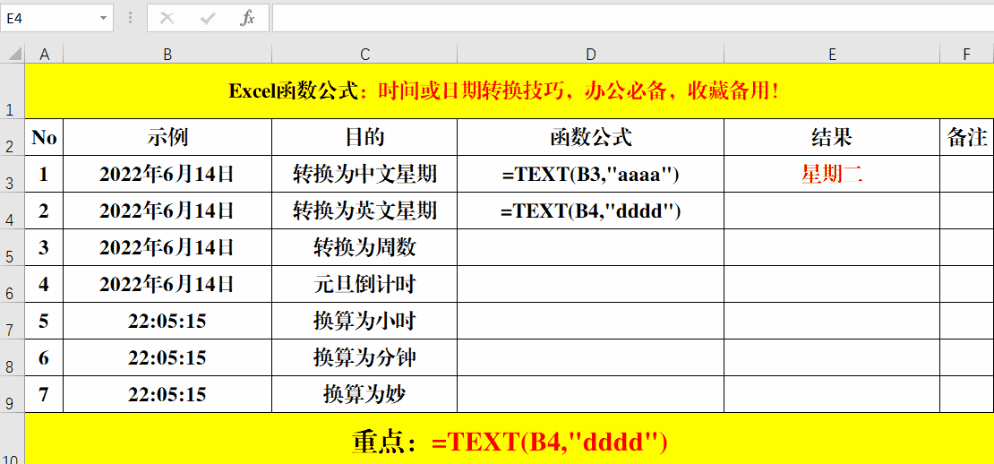This screenshot has width=994, height=464.
Task: Click the 22:05:15 cell in row 8
Action: click(x=167, y=358)
